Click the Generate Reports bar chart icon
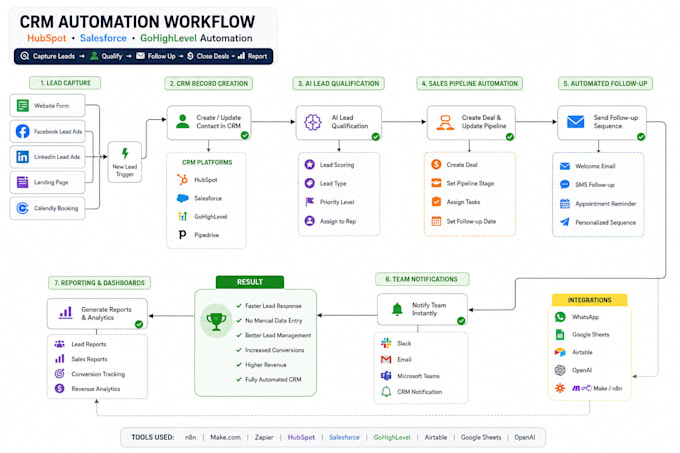This screenshot has height=453, width=680. (65, 313)
